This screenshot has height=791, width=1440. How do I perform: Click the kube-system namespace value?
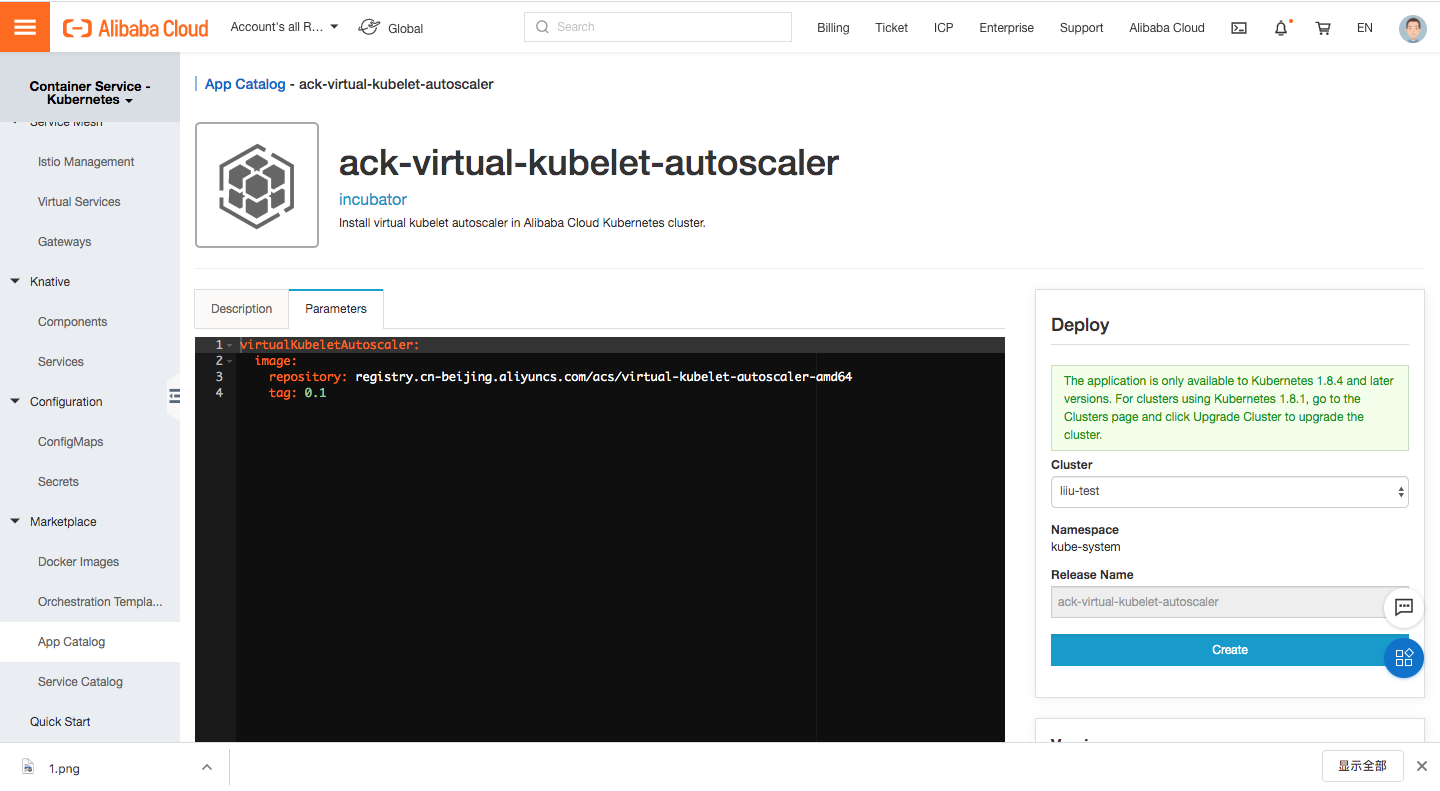[x=1085, y=547]
